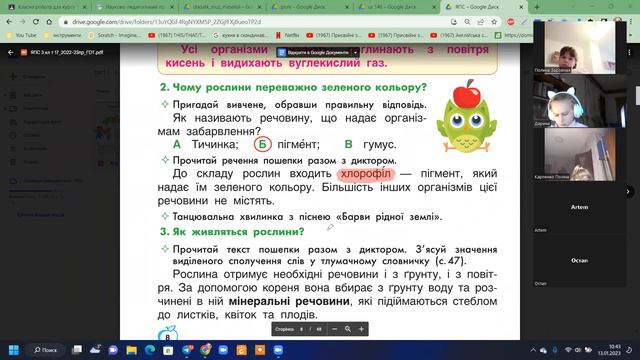Image resolution: width=640 pixels, height=360 pixels.
Task: Open the taskbar search box Поиск
Action: coord(45,350)
